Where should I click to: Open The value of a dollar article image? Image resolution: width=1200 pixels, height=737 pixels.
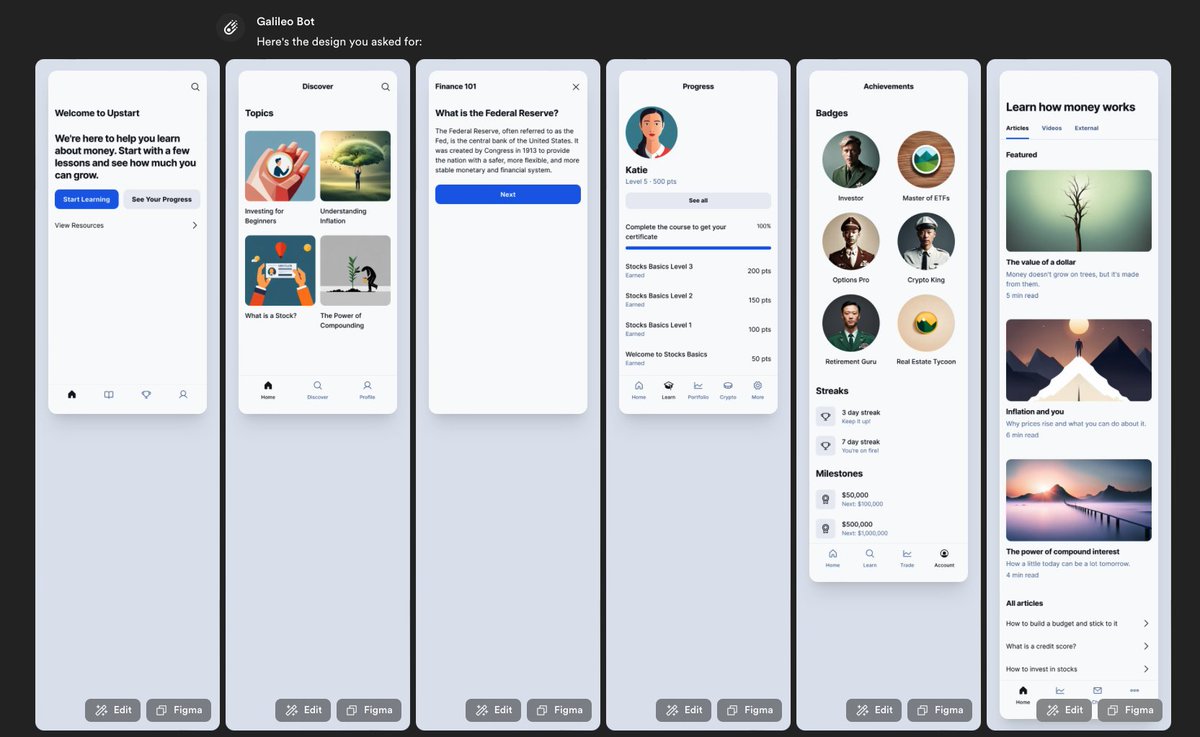(1079, 211)
